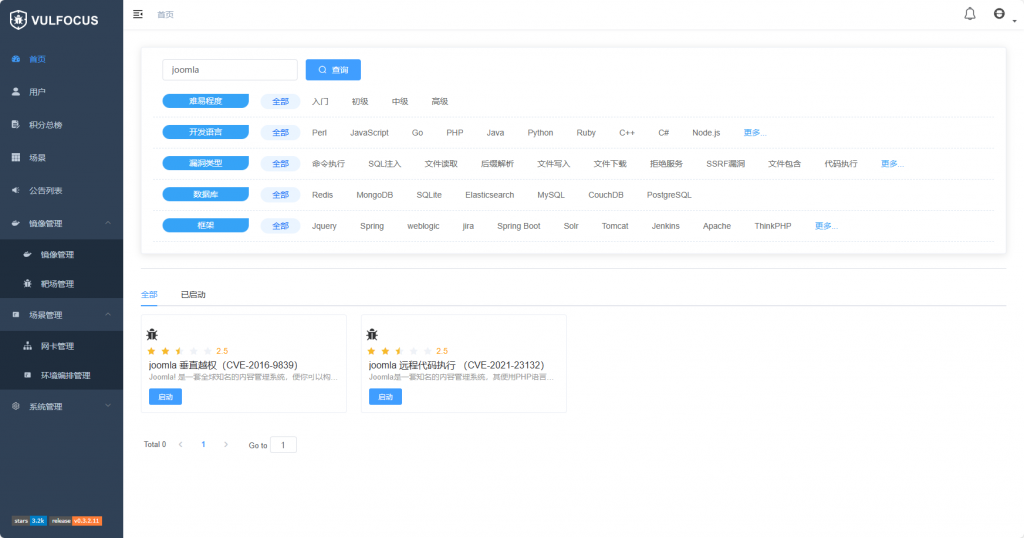Toggle the sidebar collapse hamburger icon

click(x=138, y=14)
